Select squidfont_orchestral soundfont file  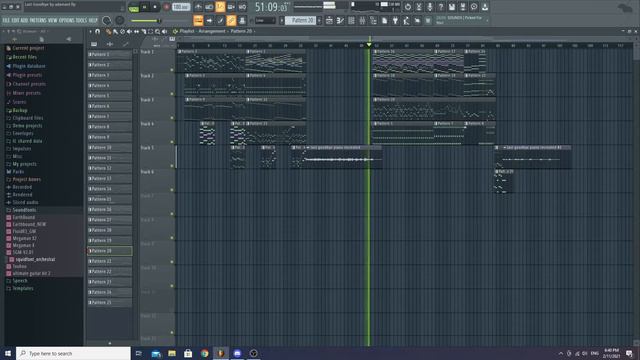point(32,260)
